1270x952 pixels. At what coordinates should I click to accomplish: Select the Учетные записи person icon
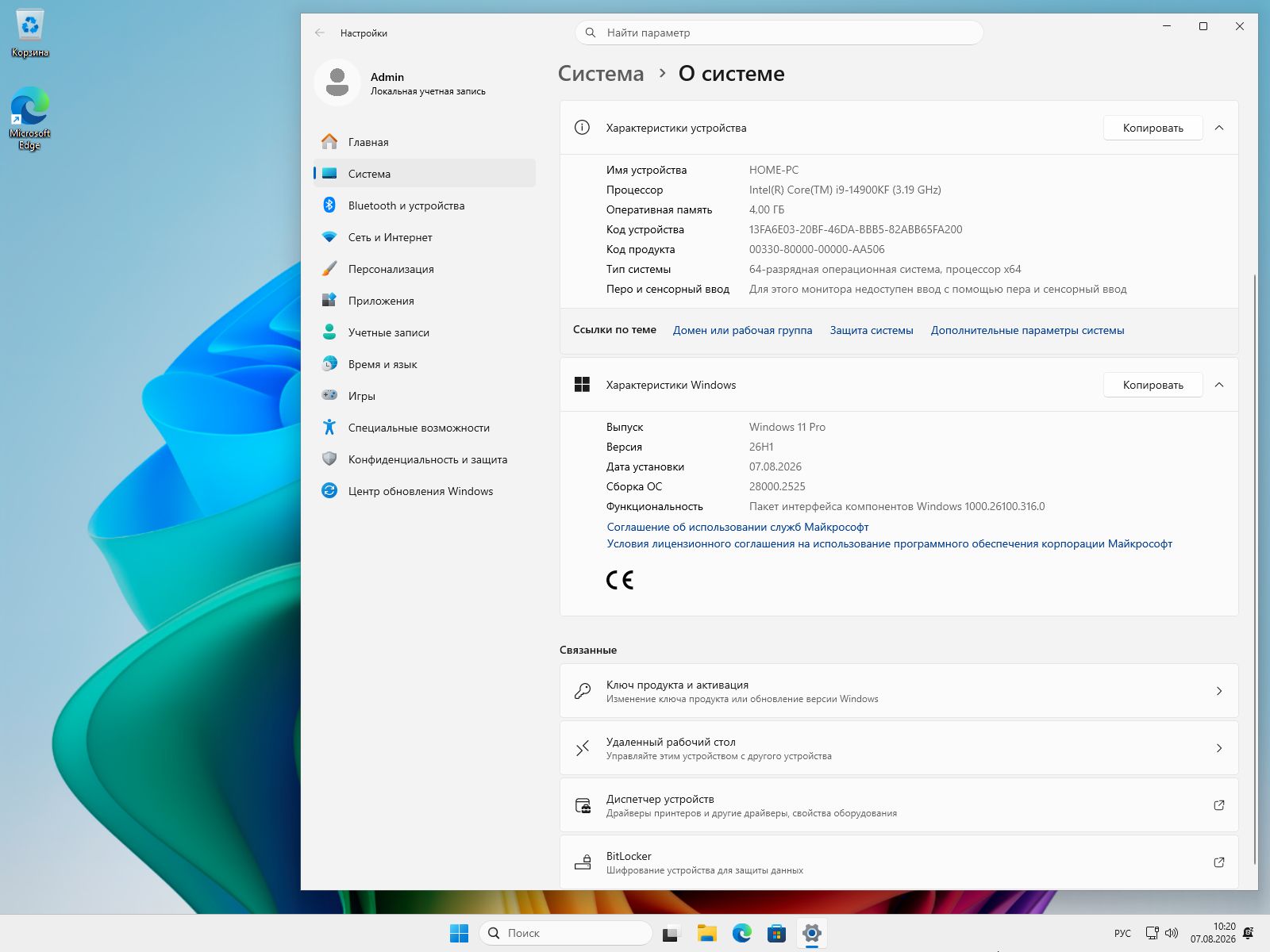(x=329, y=332)
